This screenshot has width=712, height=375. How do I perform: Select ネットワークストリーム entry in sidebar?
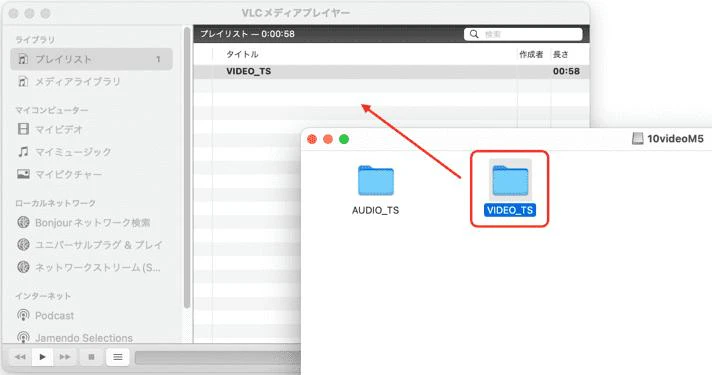point(98,267)
